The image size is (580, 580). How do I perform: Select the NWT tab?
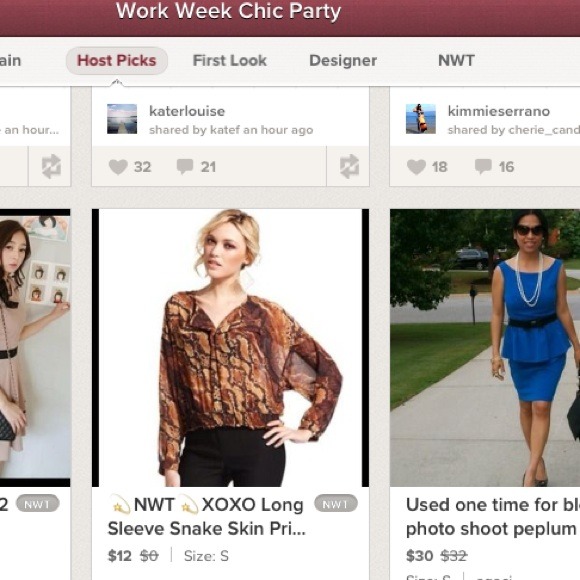click(456, 61)
